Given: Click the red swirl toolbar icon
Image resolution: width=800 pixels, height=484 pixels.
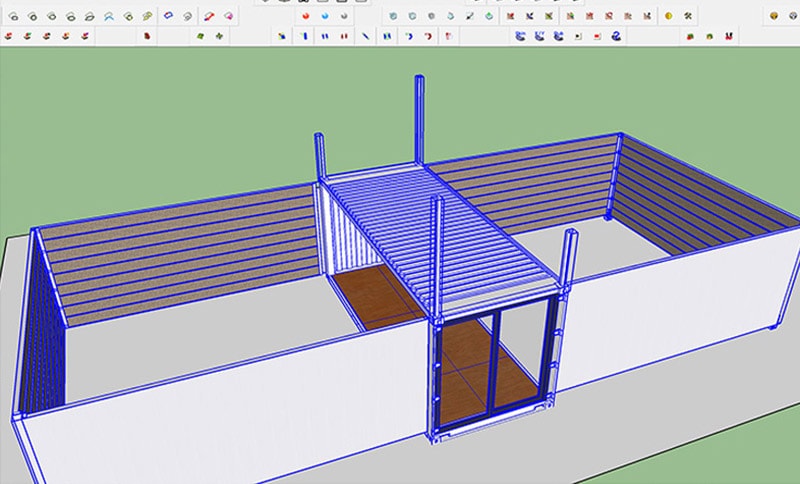Looking at the screenshot, I should tap(306, 16).
